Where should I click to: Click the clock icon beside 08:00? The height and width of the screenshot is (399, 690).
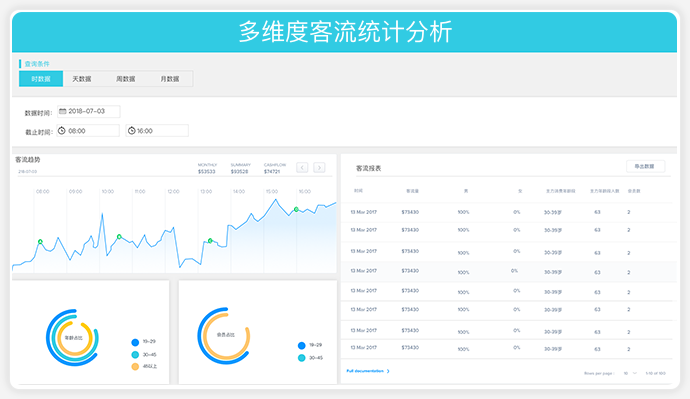tap(62, 131)
